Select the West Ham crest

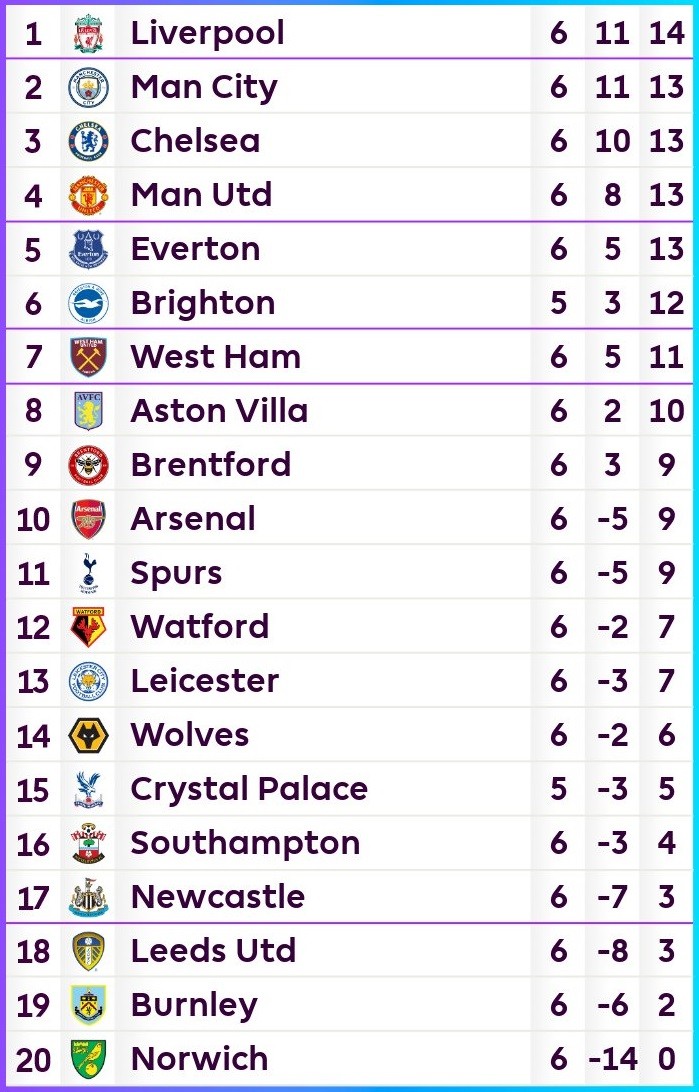88,357
